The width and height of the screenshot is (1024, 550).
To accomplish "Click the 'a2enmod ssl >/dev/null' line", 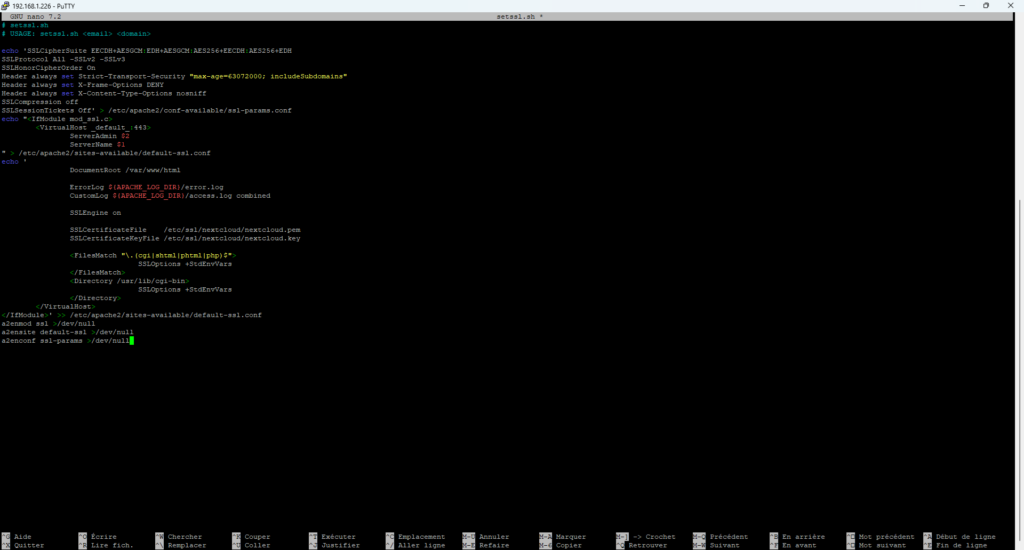I will click(x=48, y=323).
